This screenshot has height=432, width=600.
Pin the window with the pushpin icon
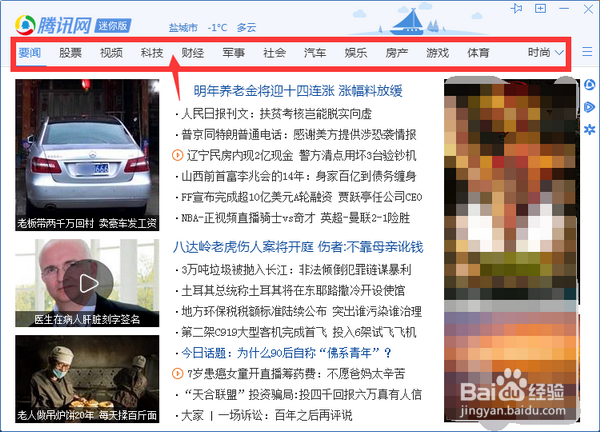point(517,8)
